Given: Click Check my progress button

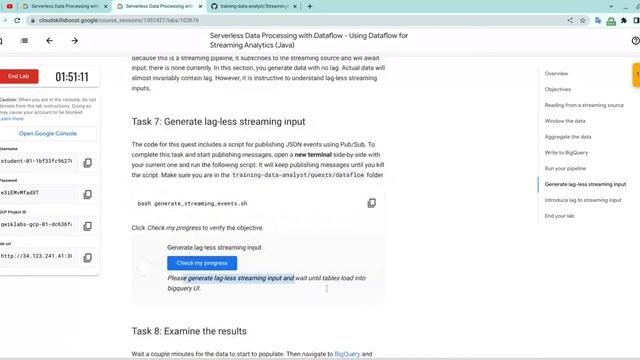Looking at the screenshot, I should click(x=202, y=263).
